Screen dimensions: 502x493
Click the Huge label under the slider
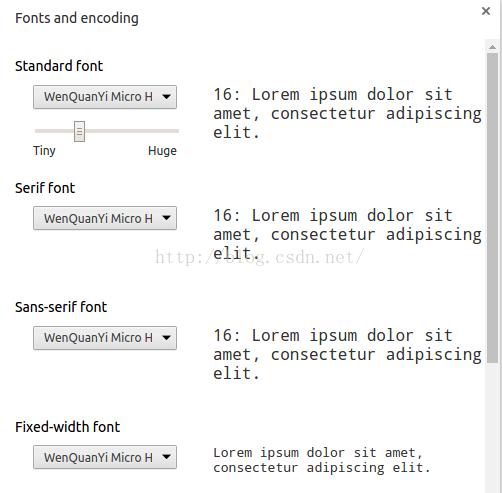(162, 151)
